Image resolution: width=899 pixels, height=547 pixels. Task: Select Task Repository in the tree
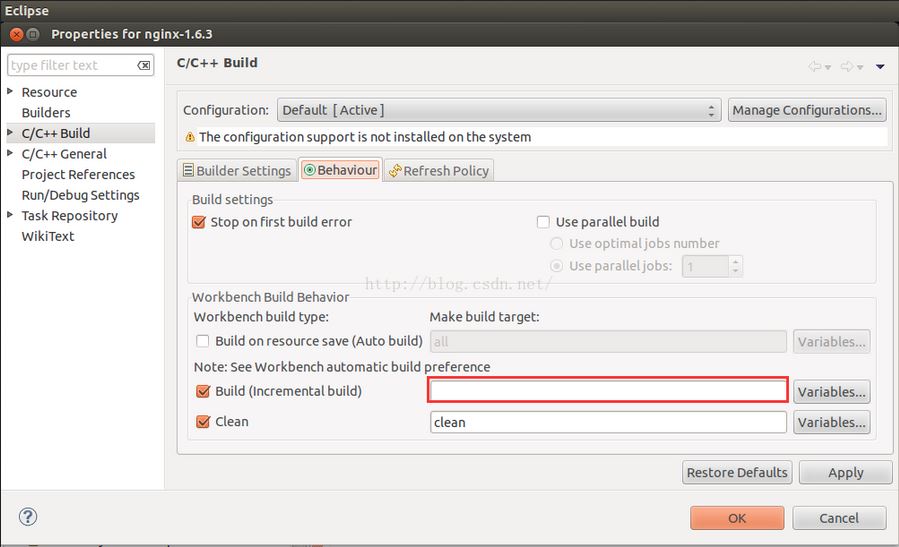(69, 216)
